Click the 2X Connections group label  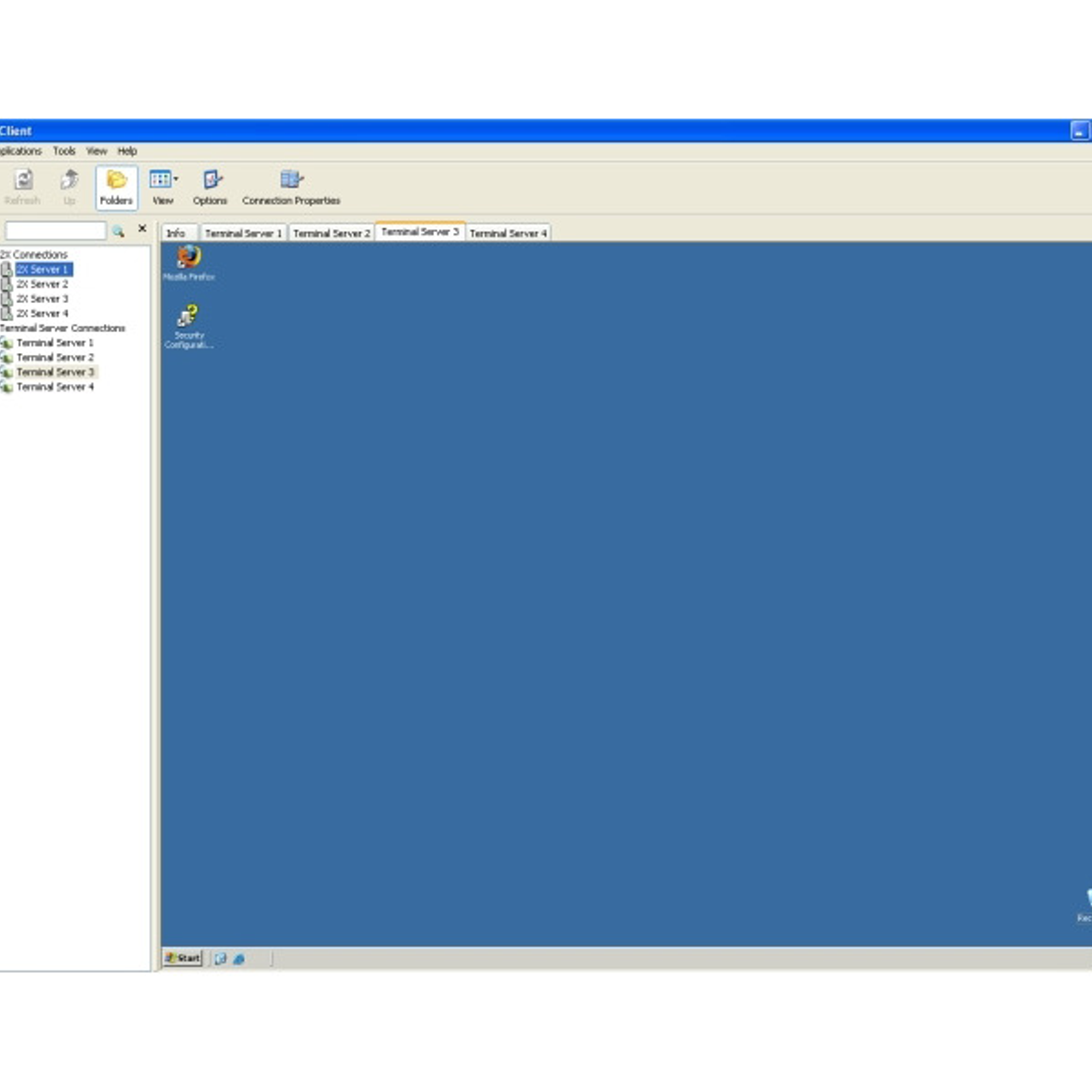[x=34, y=255]
